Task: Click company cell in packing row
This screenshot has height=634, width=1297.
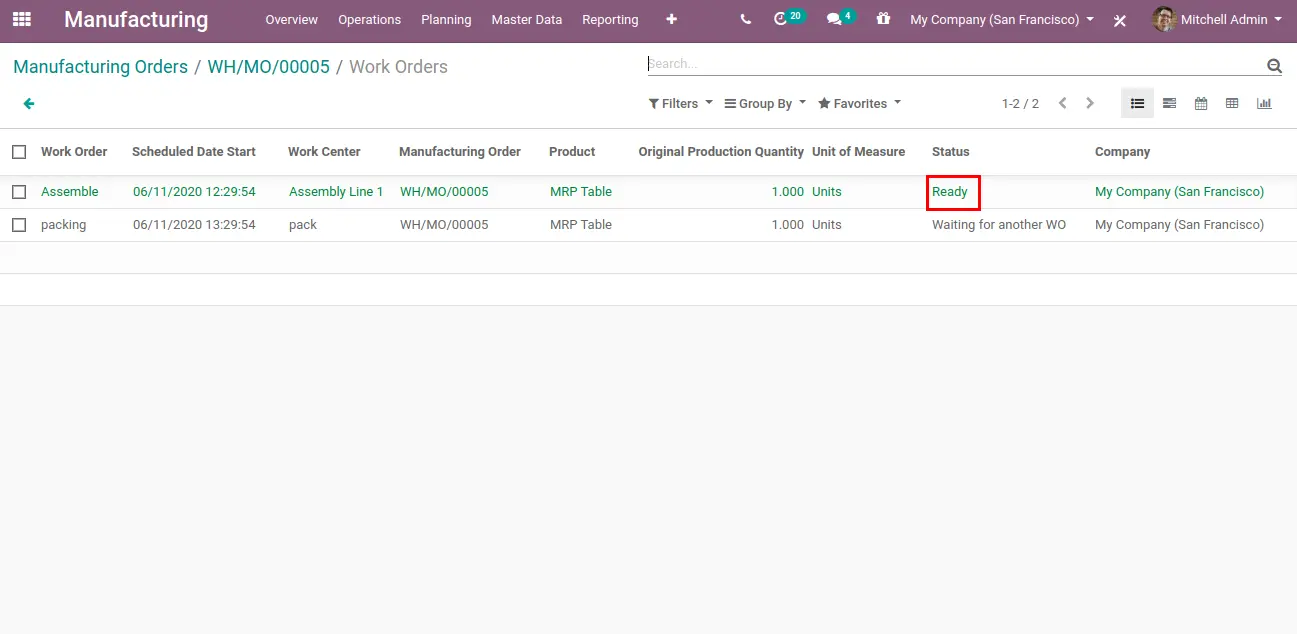Action: (x=1179, y=225)
